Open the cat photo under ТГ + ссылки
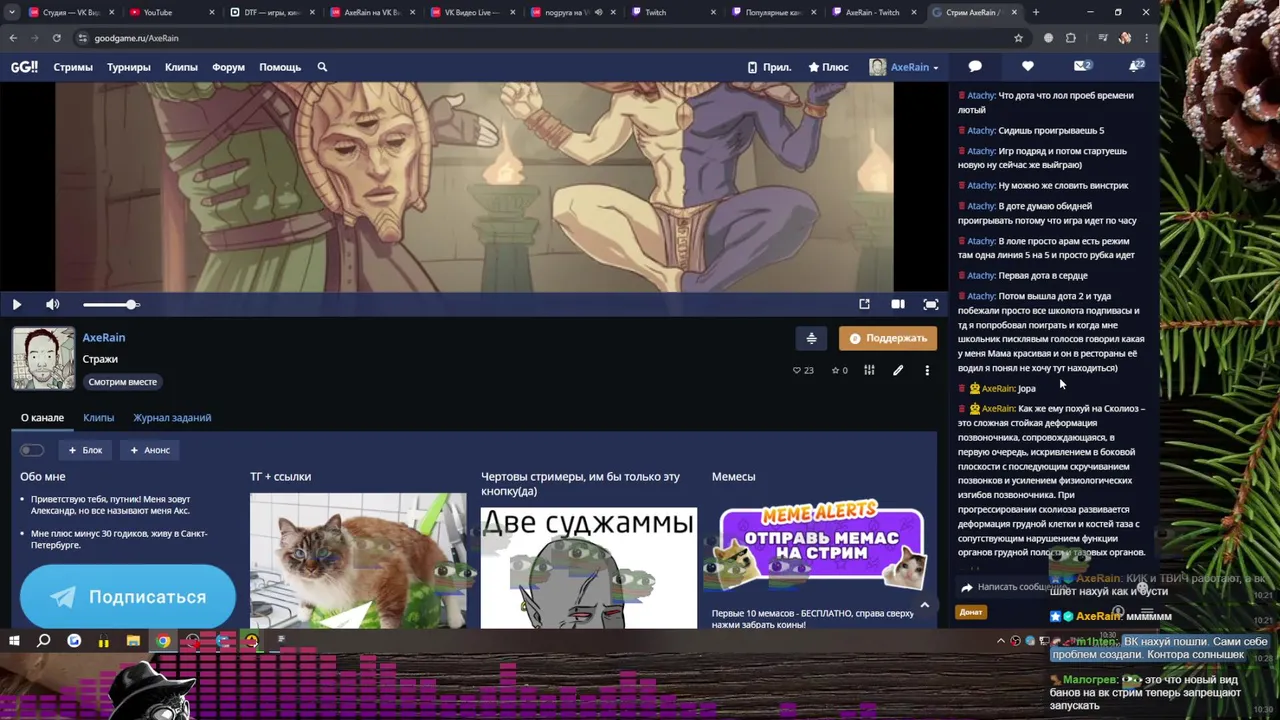This screenshot has width=1280, height=720. pos(358,560)
